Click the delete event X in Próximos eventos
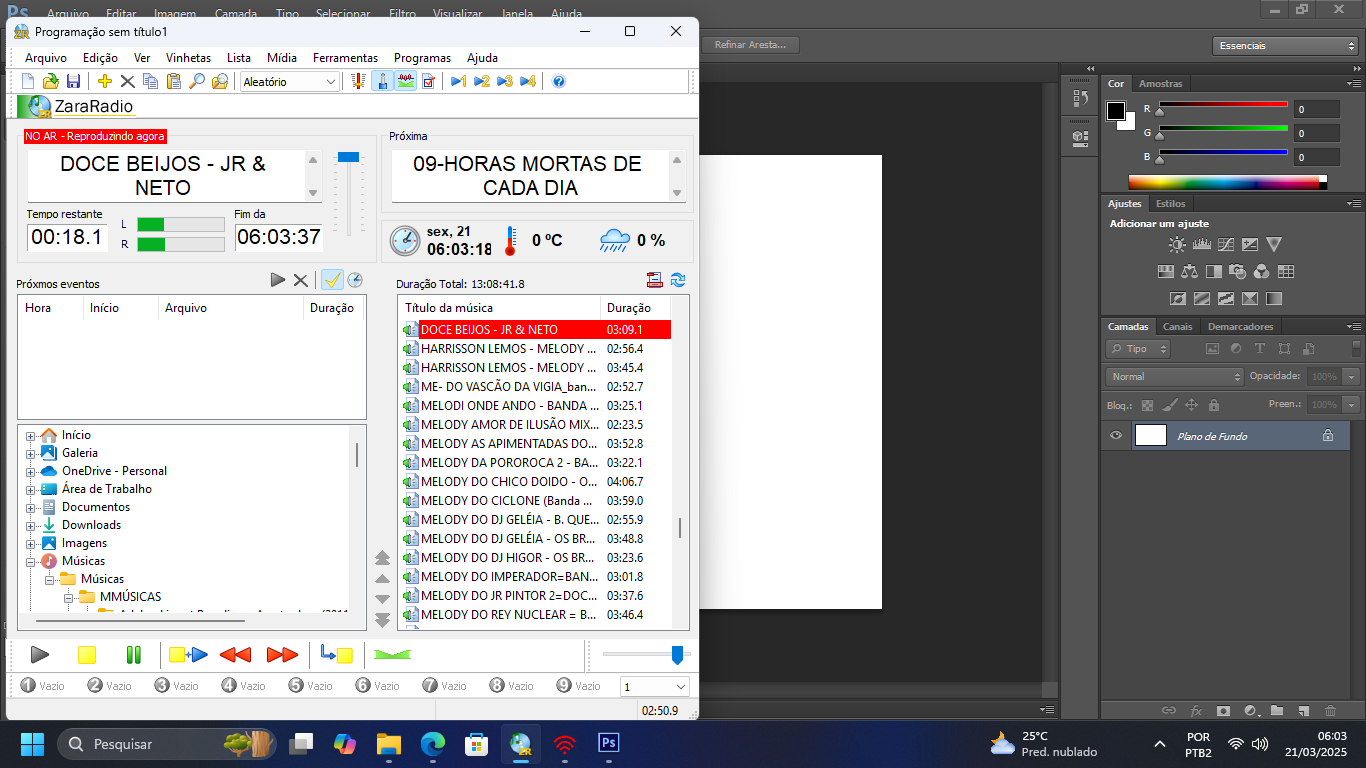 [x=300, y=280]
